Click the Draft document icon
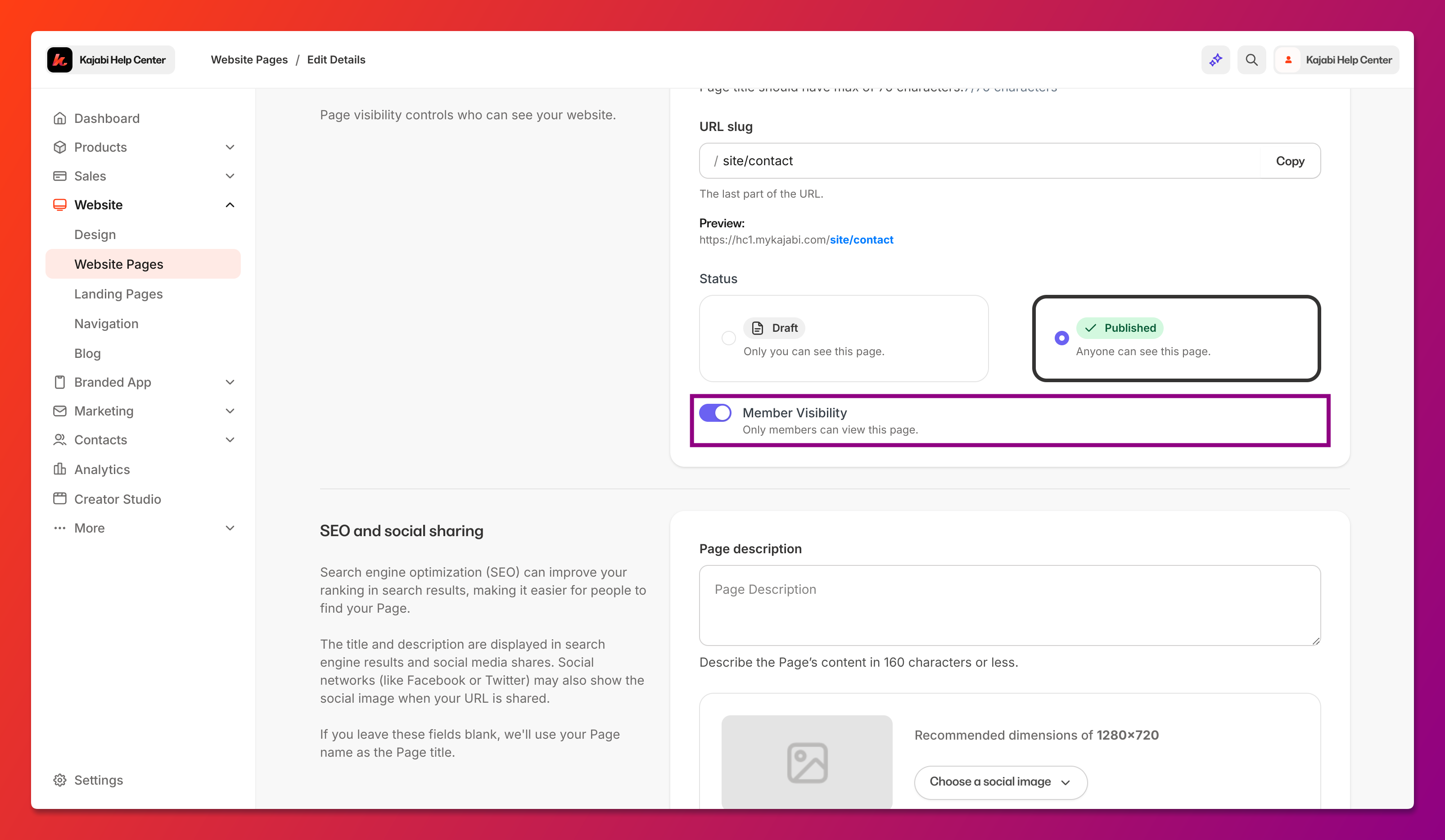Screen dimensions: 1445x840 pos(758,328)
